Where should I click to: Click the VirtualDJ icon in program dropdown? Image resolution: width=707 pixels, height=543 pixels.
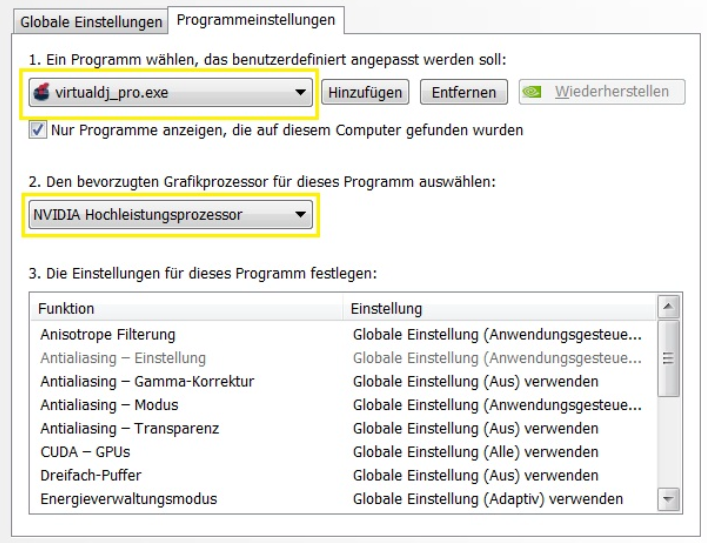coord(42,93)
